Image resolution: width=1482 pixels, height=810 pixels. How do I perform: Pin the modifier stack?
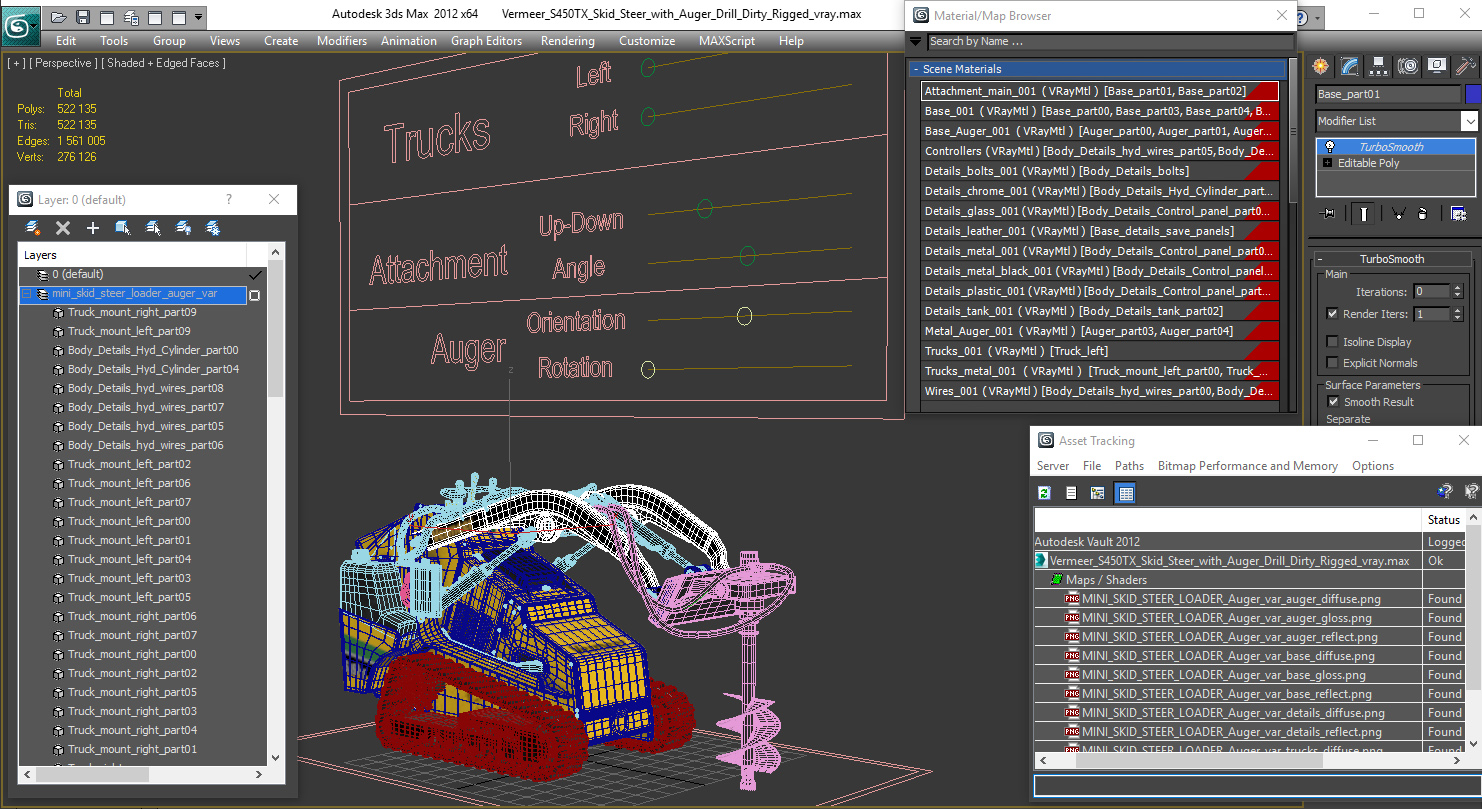click(x=1328, y=213)
